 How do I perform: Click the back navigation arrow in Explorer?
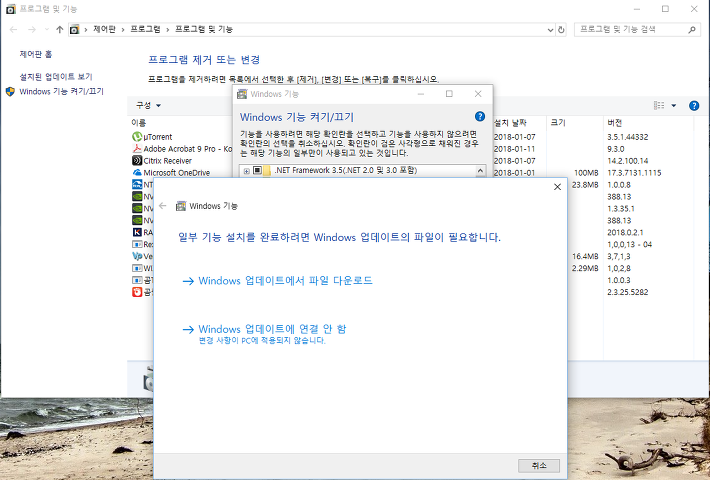tap(14, 29)
